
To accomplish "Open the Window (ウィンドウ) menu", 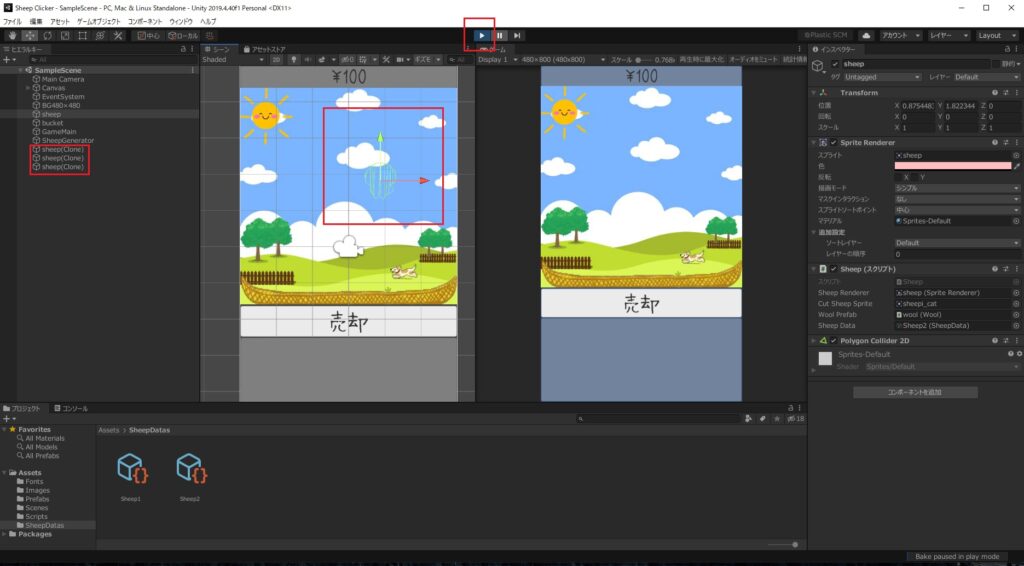I will tap(181, 22).
